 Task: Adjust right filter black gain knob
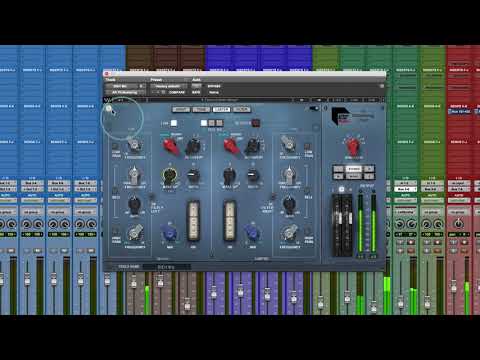point(289,204)
